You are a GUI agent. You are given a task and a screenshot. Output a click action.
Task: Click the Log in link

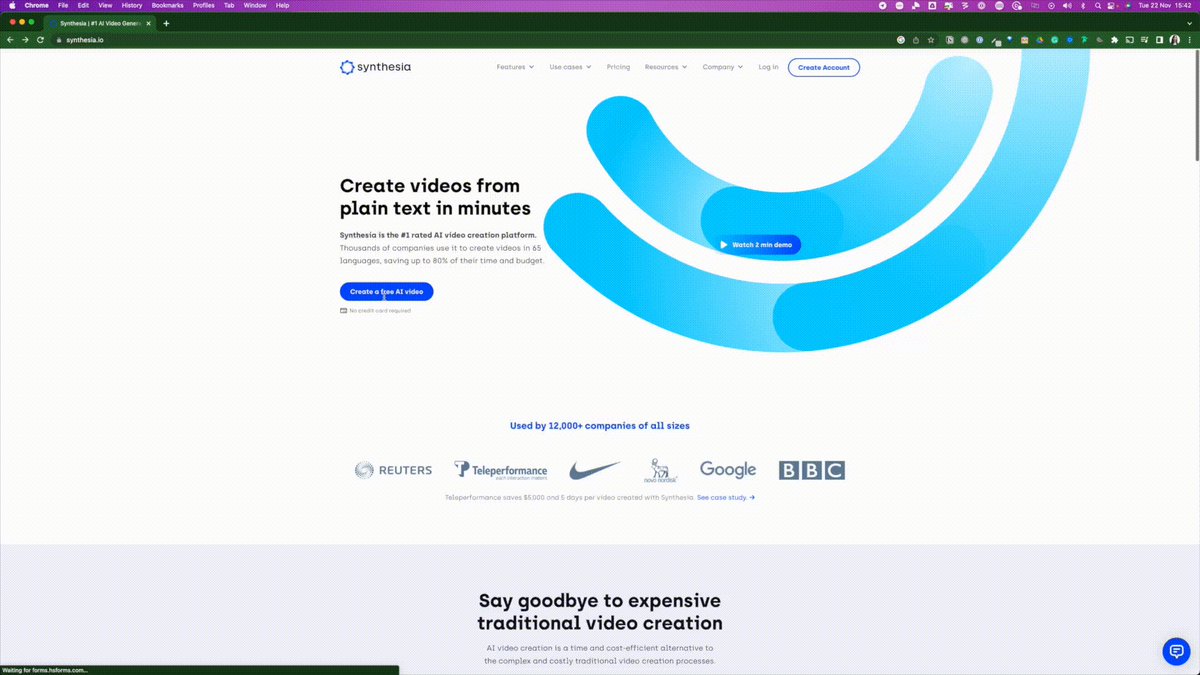[x=768, y=67]
